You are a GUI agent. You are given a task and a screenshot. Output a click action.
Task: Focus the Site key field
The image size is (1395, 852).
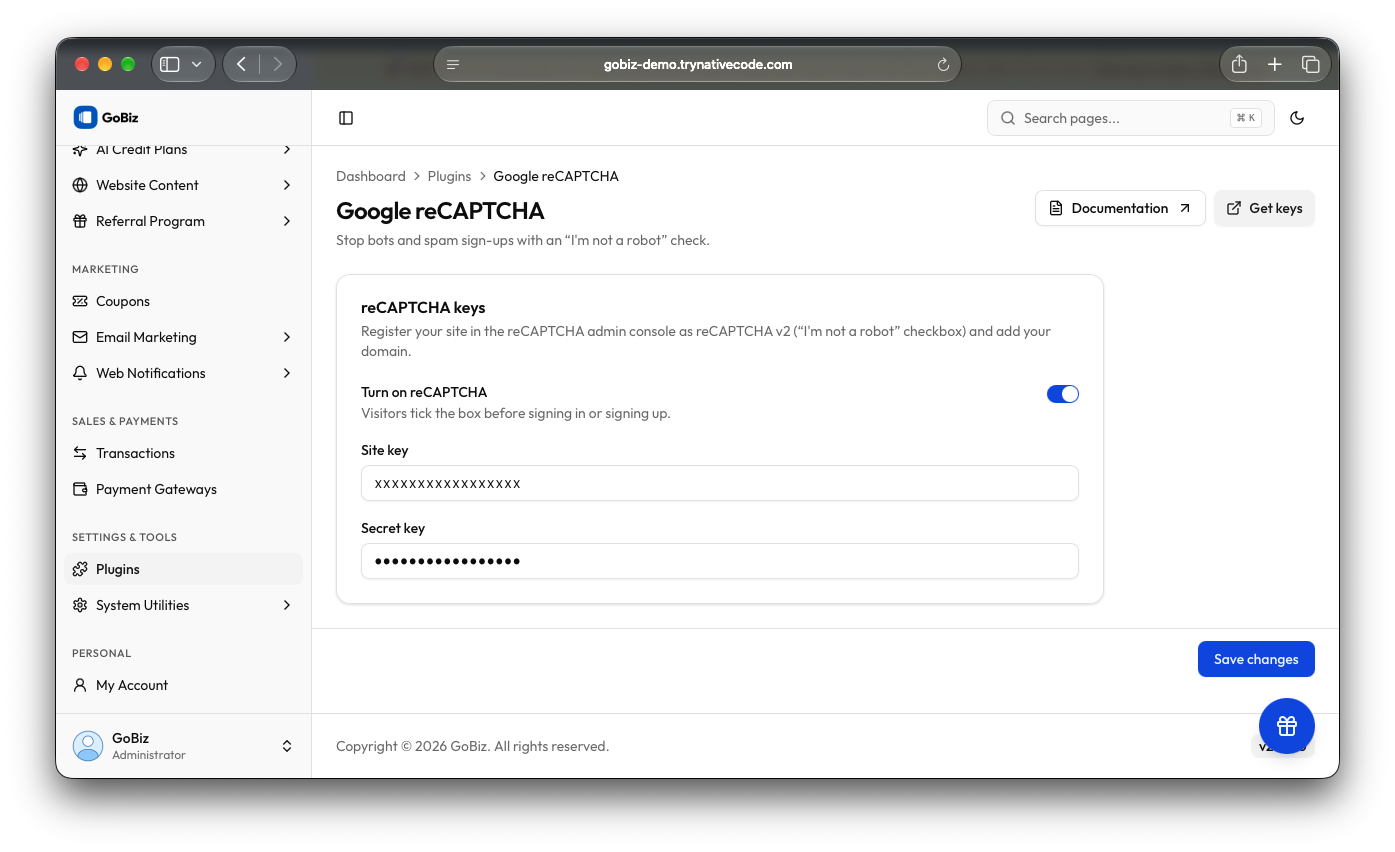(x=720, y=483)
